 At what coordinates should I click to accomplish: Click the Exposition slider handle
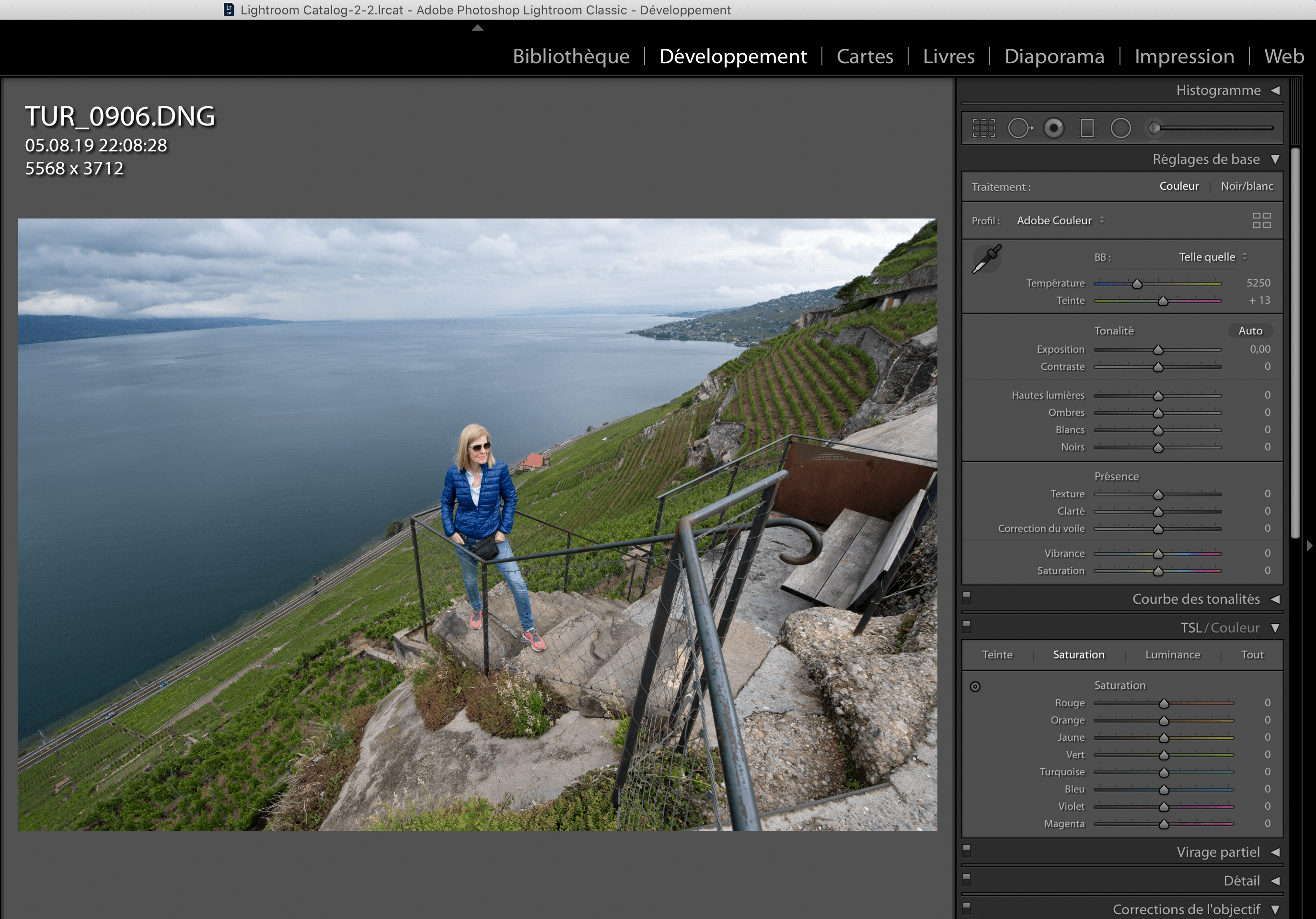[x=1158, y=350]
